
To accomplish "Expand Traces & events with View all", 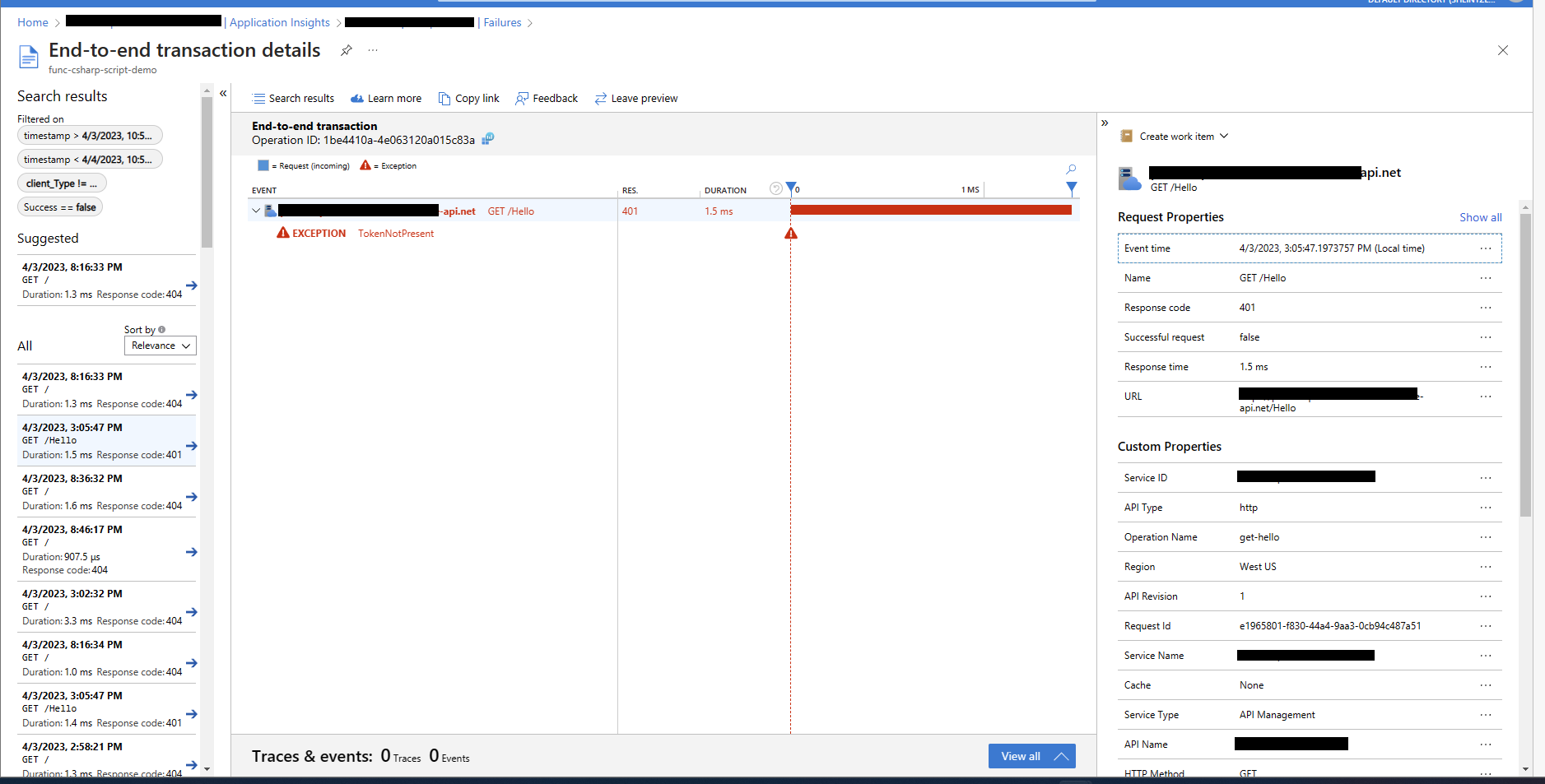I will (1032, 756).
